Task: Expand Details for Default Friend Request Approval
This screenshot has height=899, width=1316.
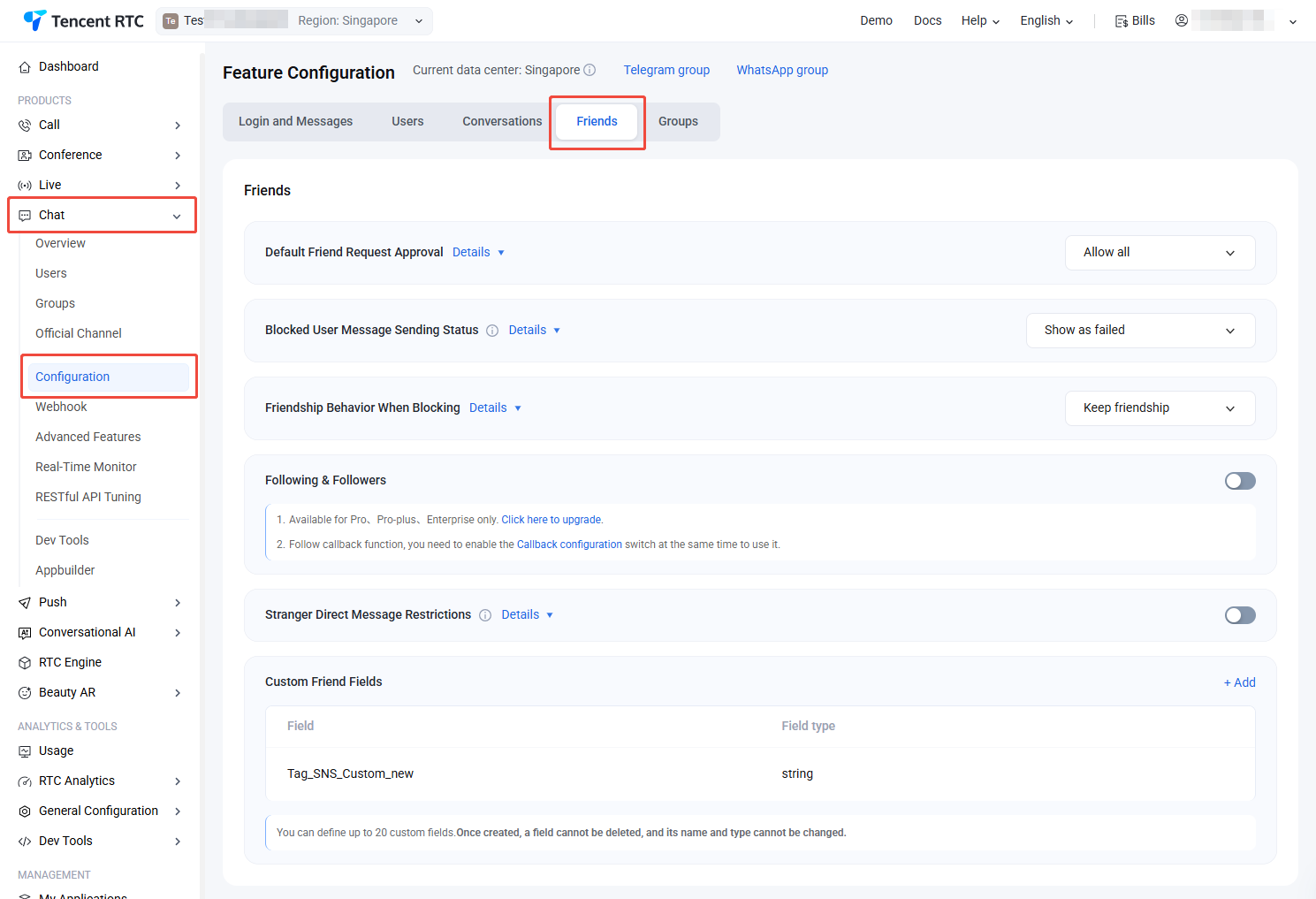Action: 478,253
